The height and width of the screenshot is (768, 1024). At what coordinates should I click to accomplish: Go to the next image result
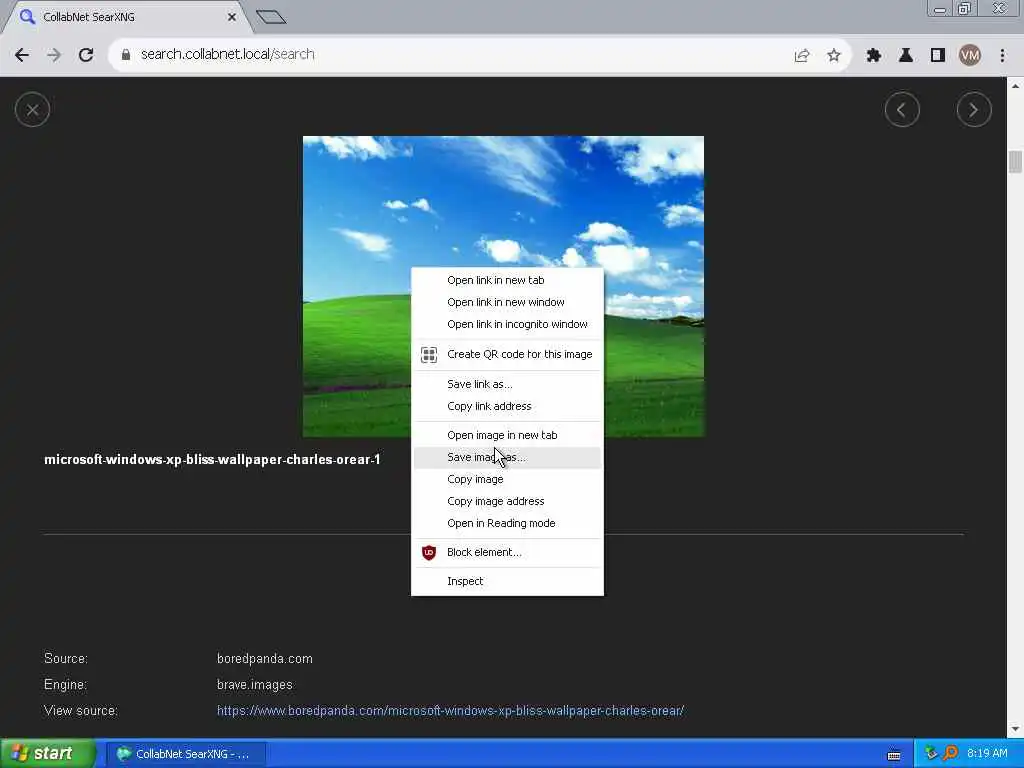(x=974, y=110)
